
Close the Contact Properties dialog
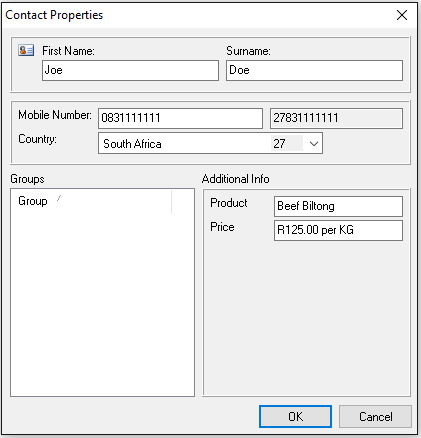(402, 15)
